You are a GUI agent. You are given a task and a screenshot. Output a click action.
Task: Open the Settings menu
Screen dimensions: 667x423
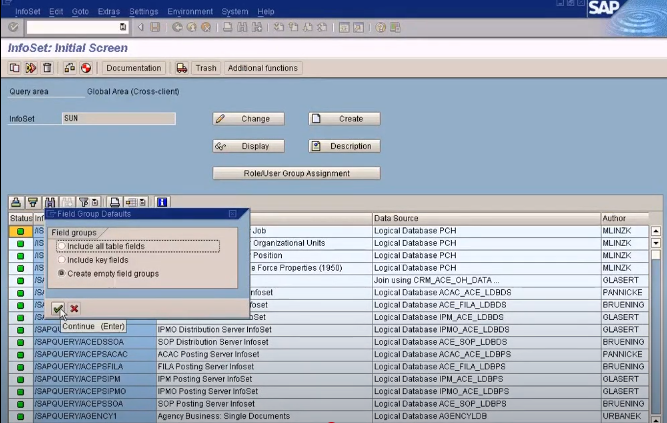[144, 11]
